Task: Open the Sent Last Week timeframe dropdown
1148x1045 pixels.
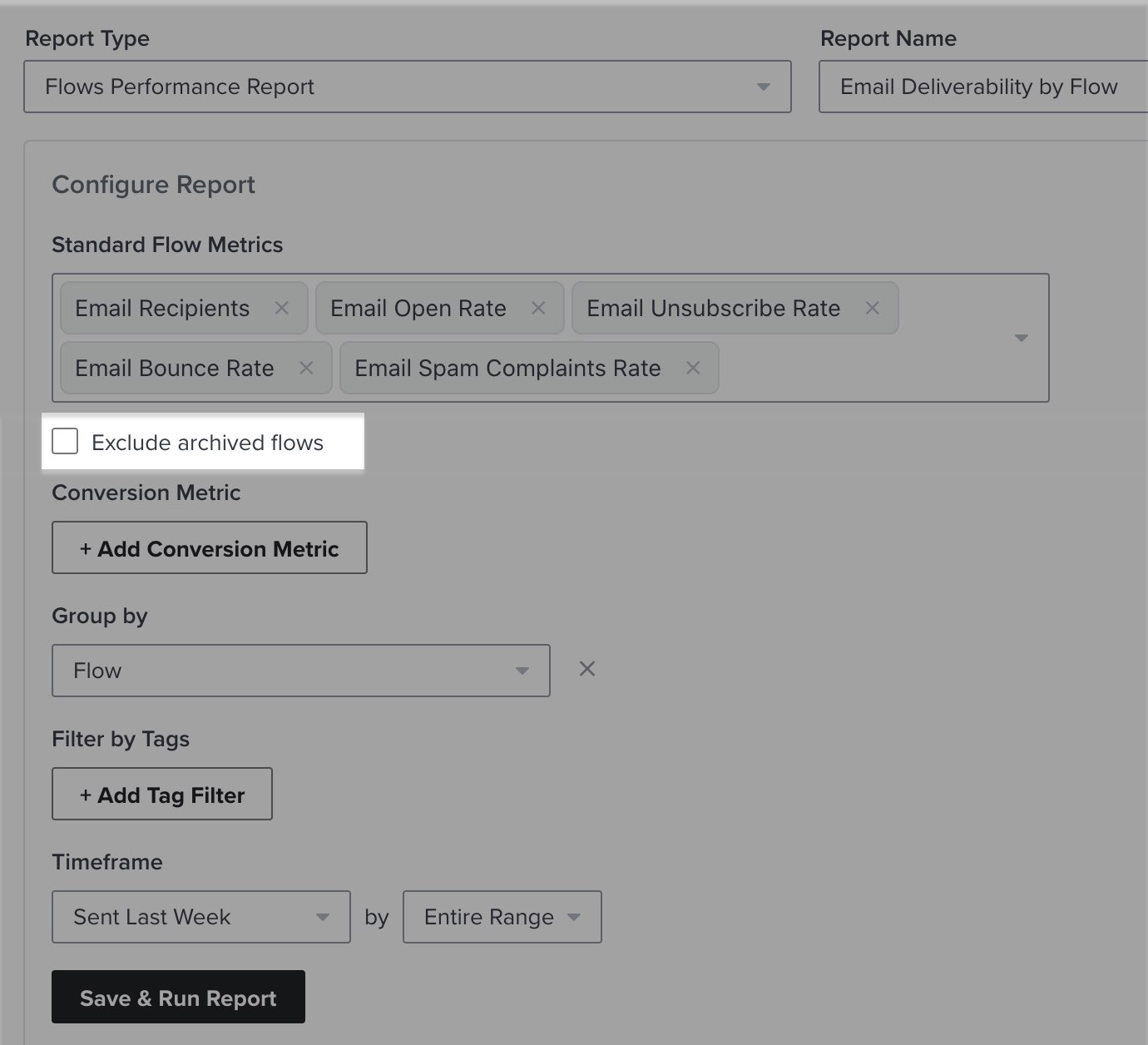Action: (324, 917)
